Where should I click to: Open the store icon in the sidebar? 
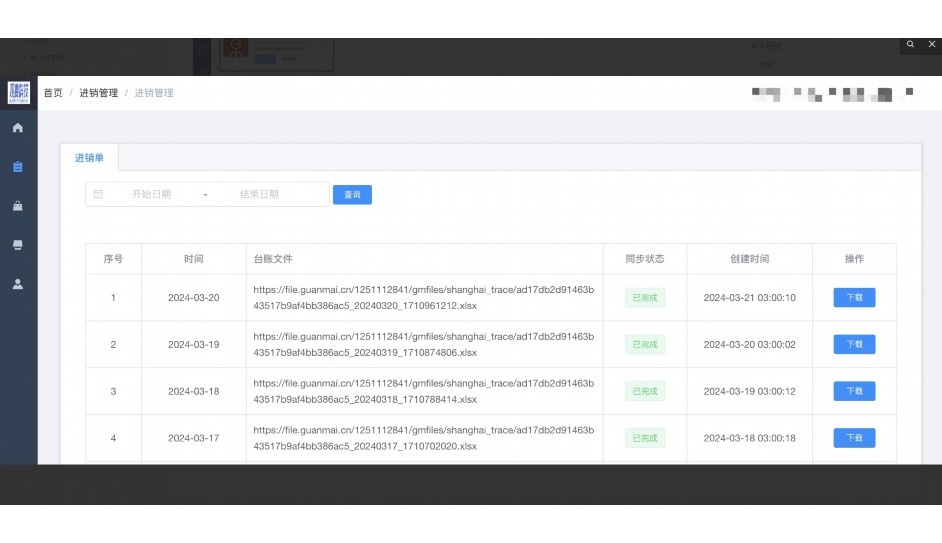click(x=17, y=245)
